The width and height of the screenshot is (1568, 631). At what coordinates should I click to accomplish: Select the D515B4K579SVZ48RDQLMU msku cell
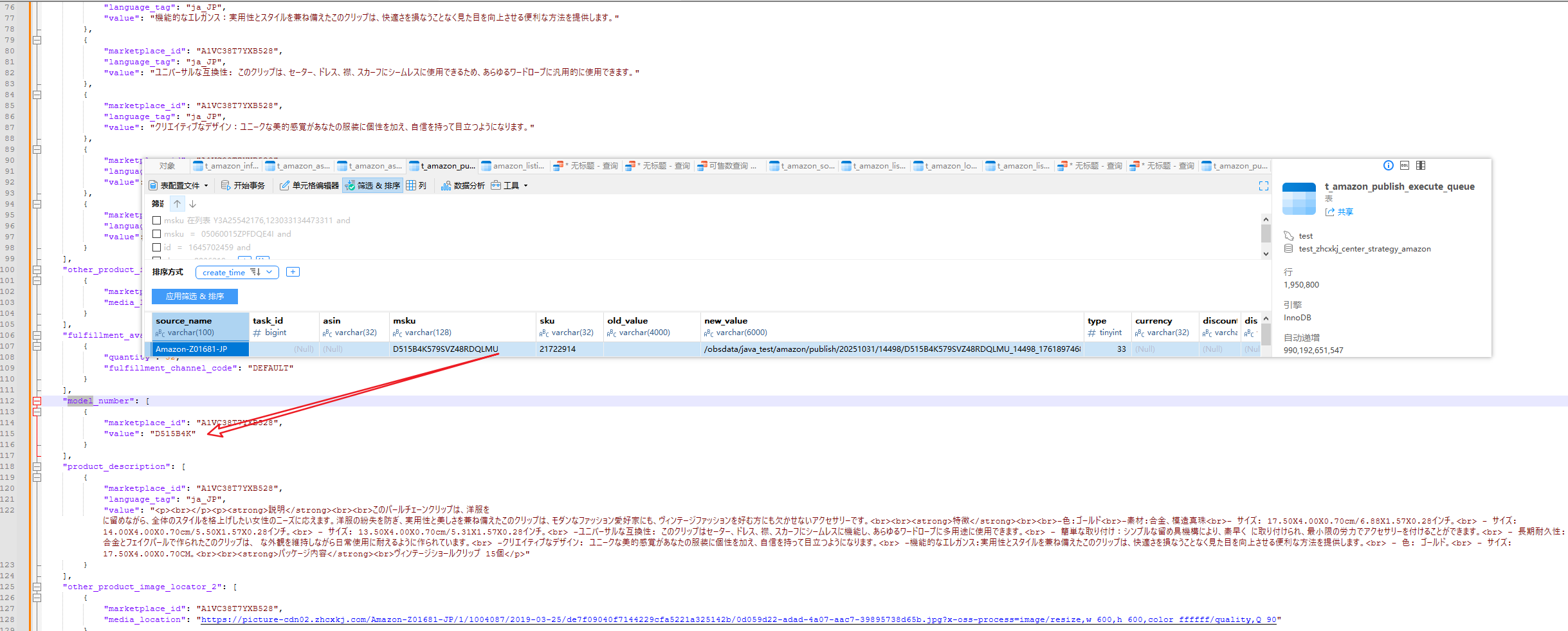pos(462,349)
